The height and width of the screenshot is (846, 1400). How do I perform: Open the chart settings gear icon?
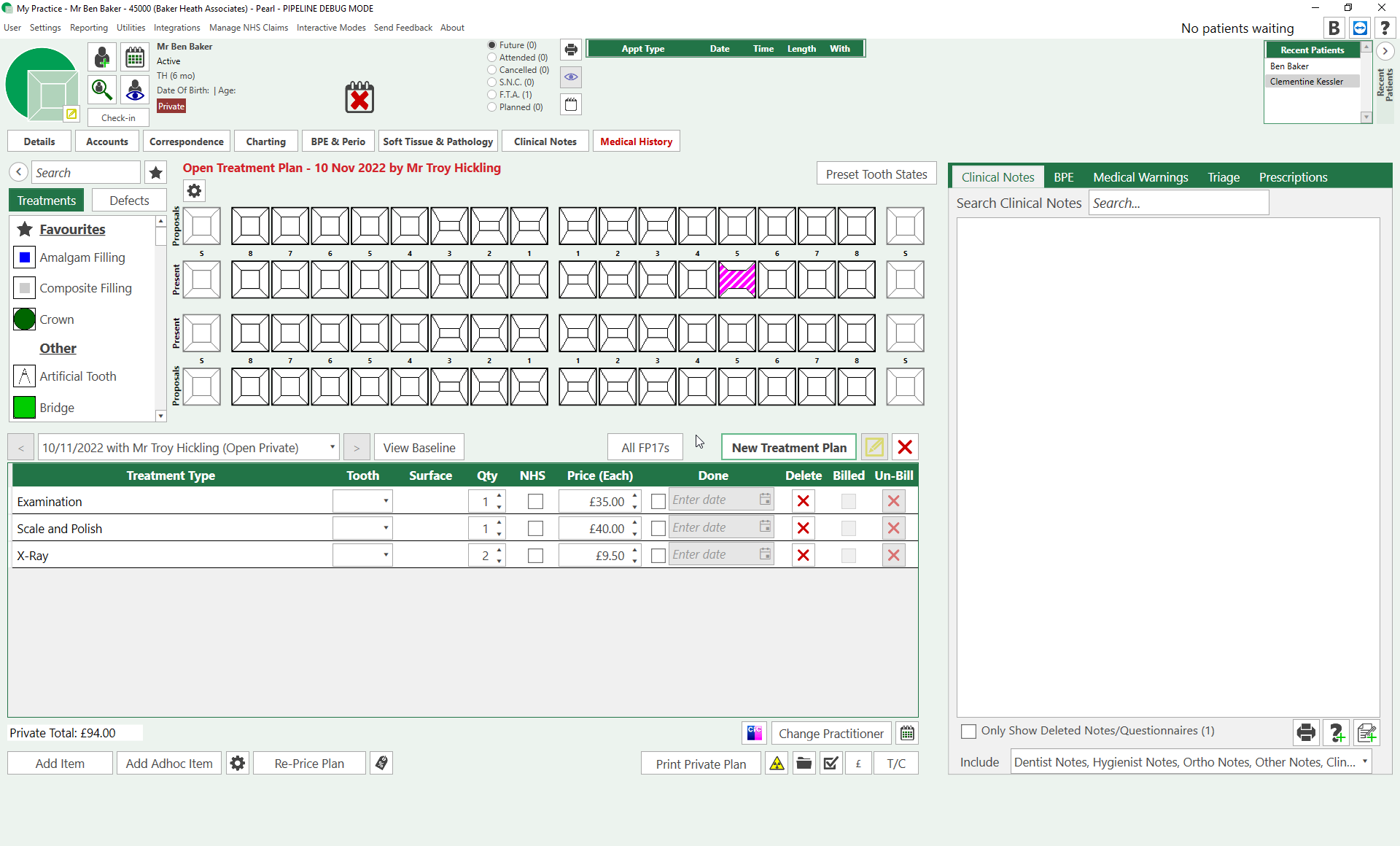pos(194,191)
